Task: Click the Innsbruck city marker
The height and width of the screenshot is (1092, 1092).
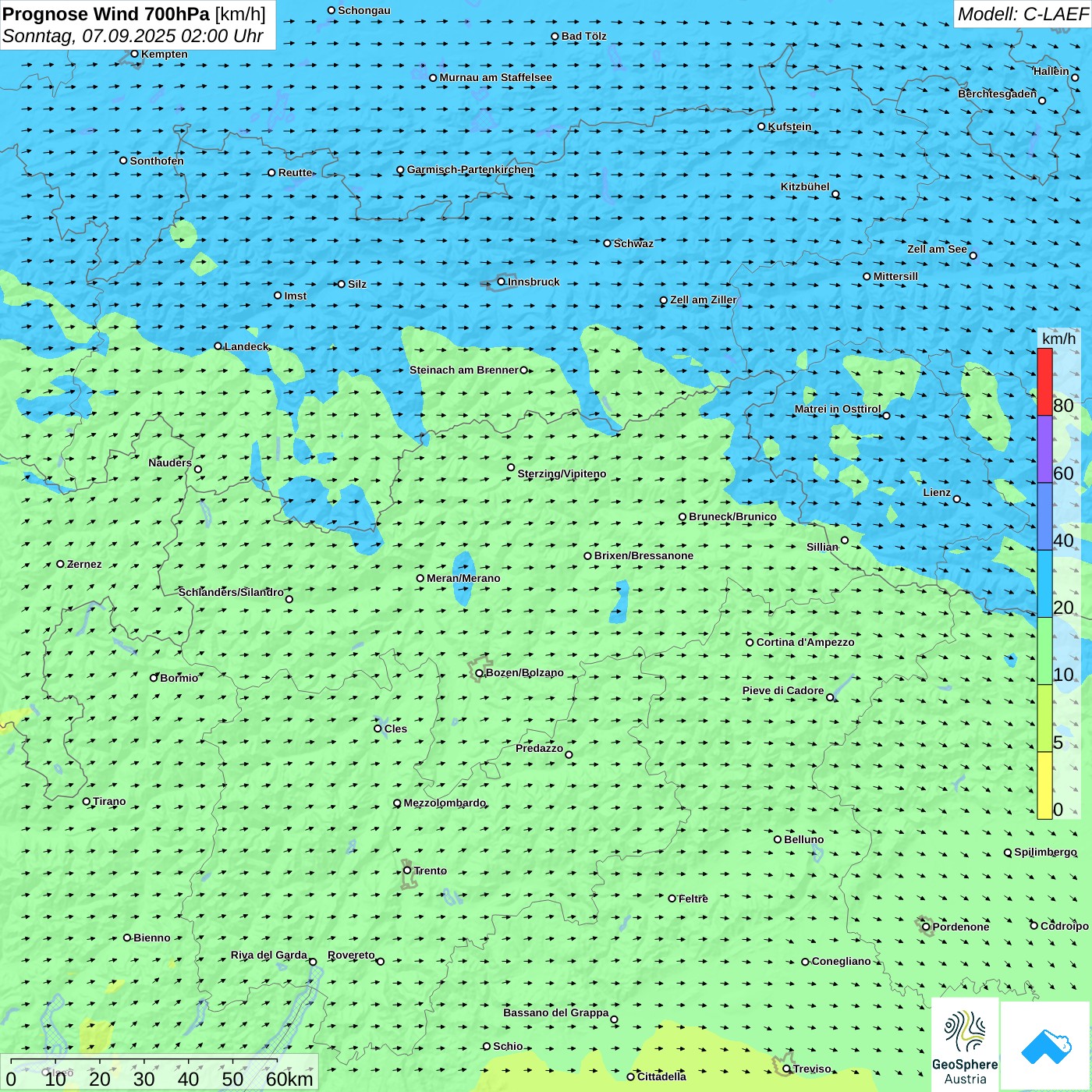Action: tap(502, 282)
